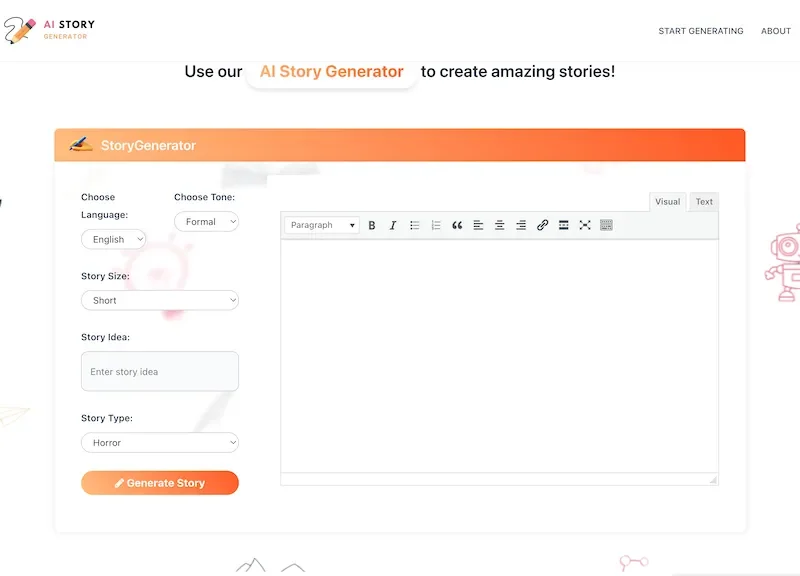Add a blockquote to the story
The image size is (800, 576).
pos(457,225)
